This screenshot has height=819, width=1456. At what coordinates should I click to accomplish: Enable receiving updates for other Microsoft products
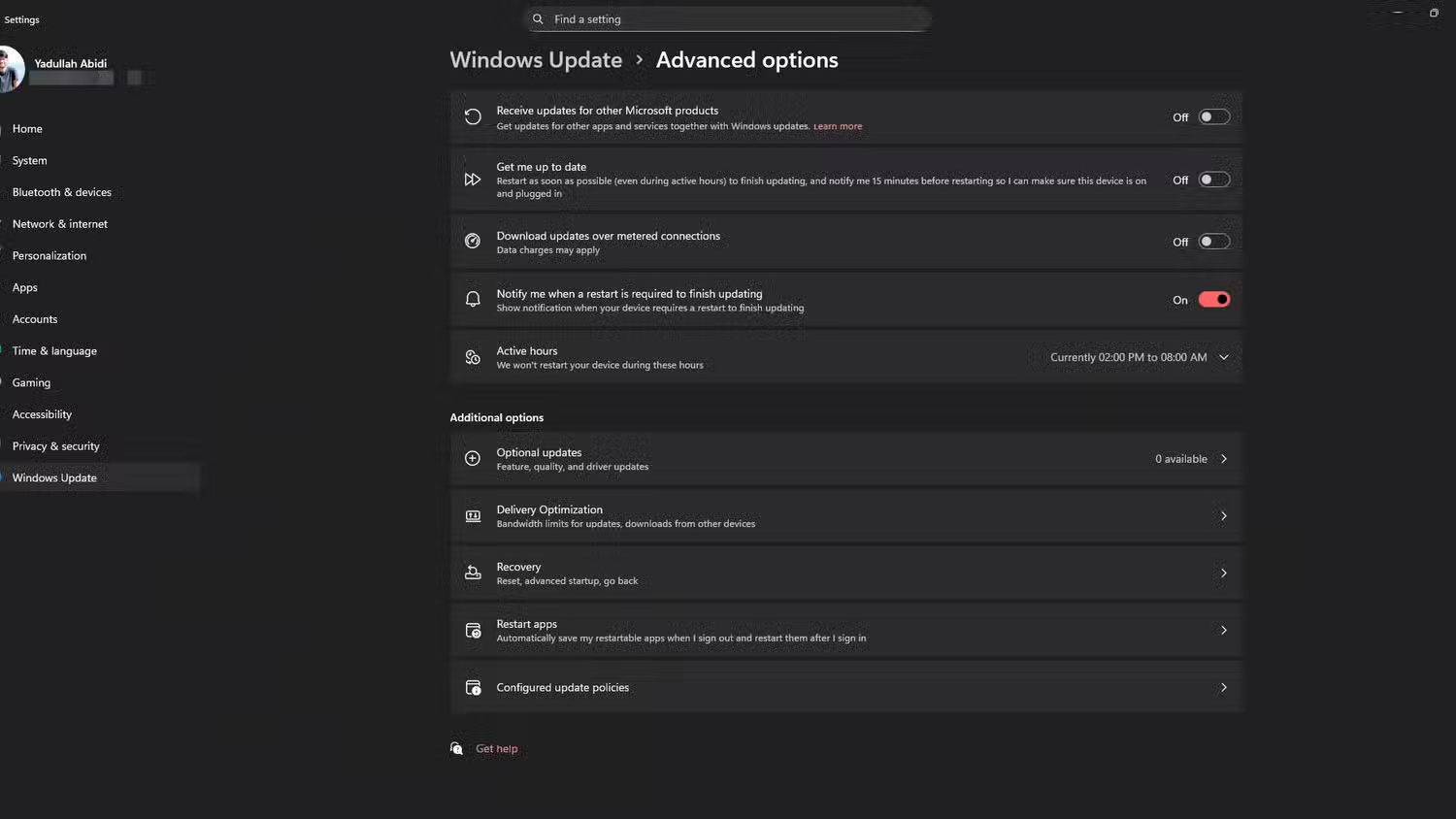coord(1213,115)
